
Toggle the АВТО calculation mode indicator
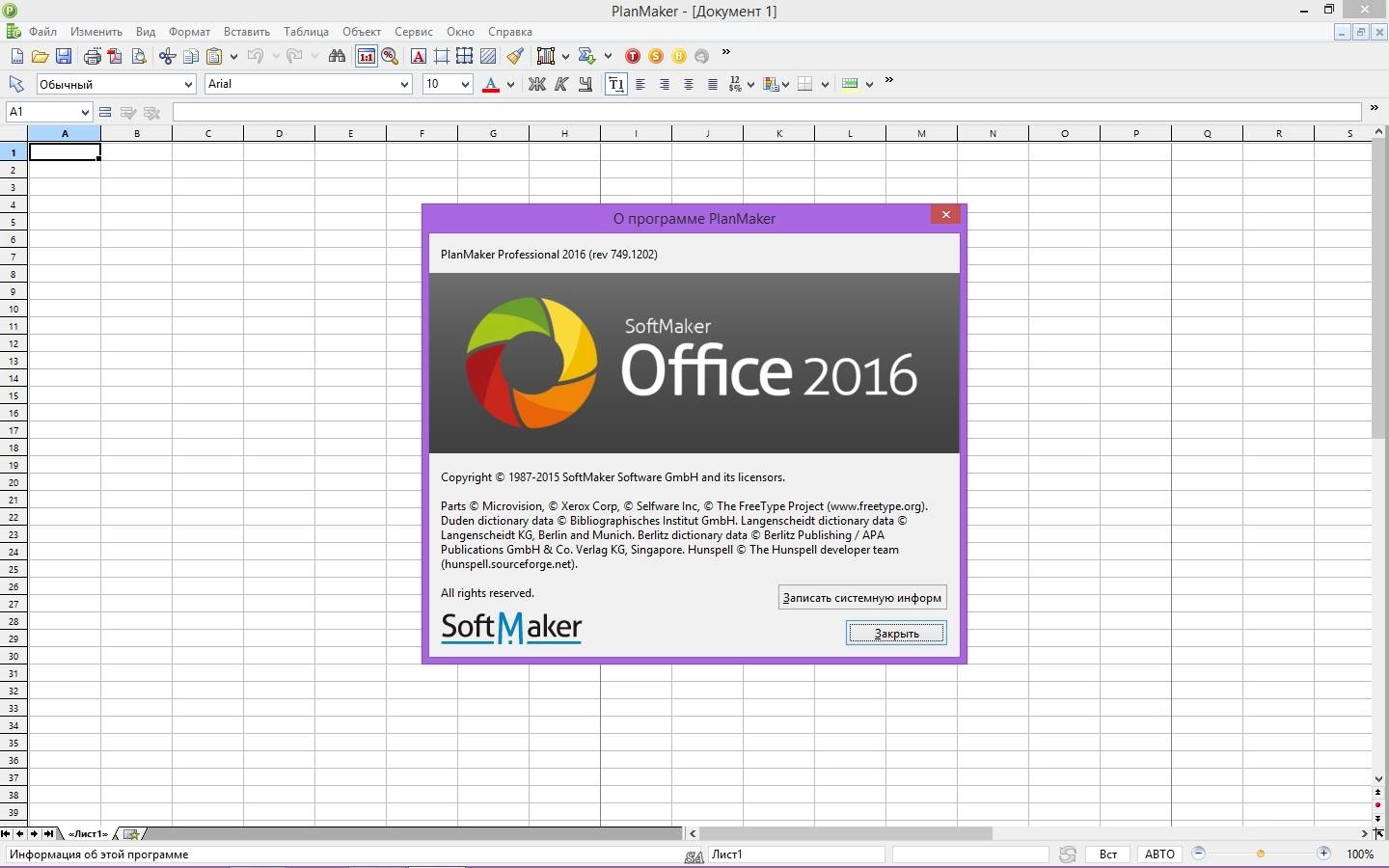tap(1159, 854)
